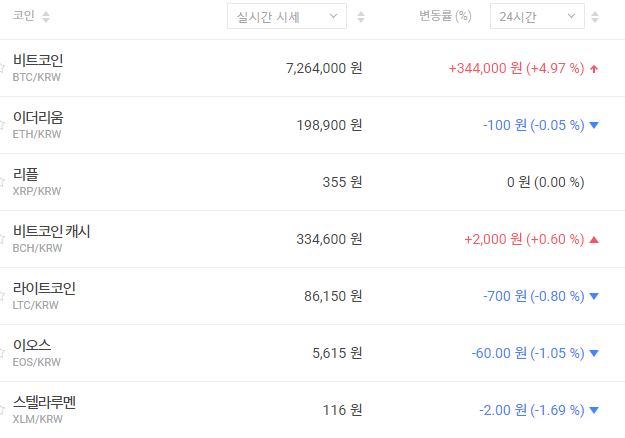Open the 24시간 period dropdown
Viewport: 625px width, 438px height.
coord(537,17)
